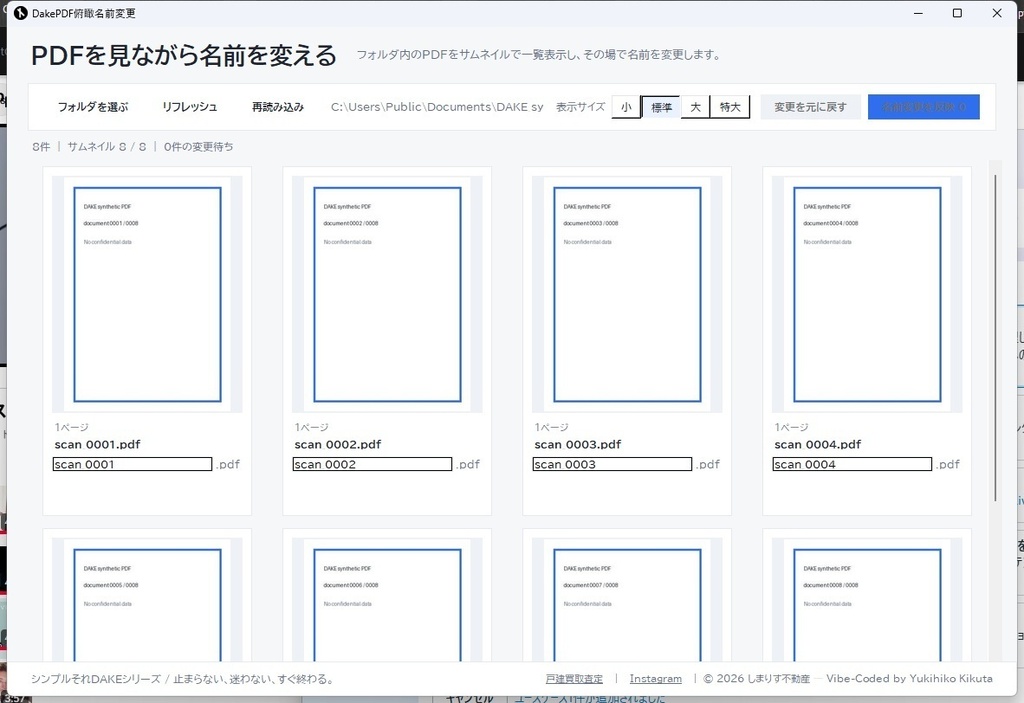Click the scan 0004 name input field
Viewport: 1024px width, 703px height.
coord(852,465)
